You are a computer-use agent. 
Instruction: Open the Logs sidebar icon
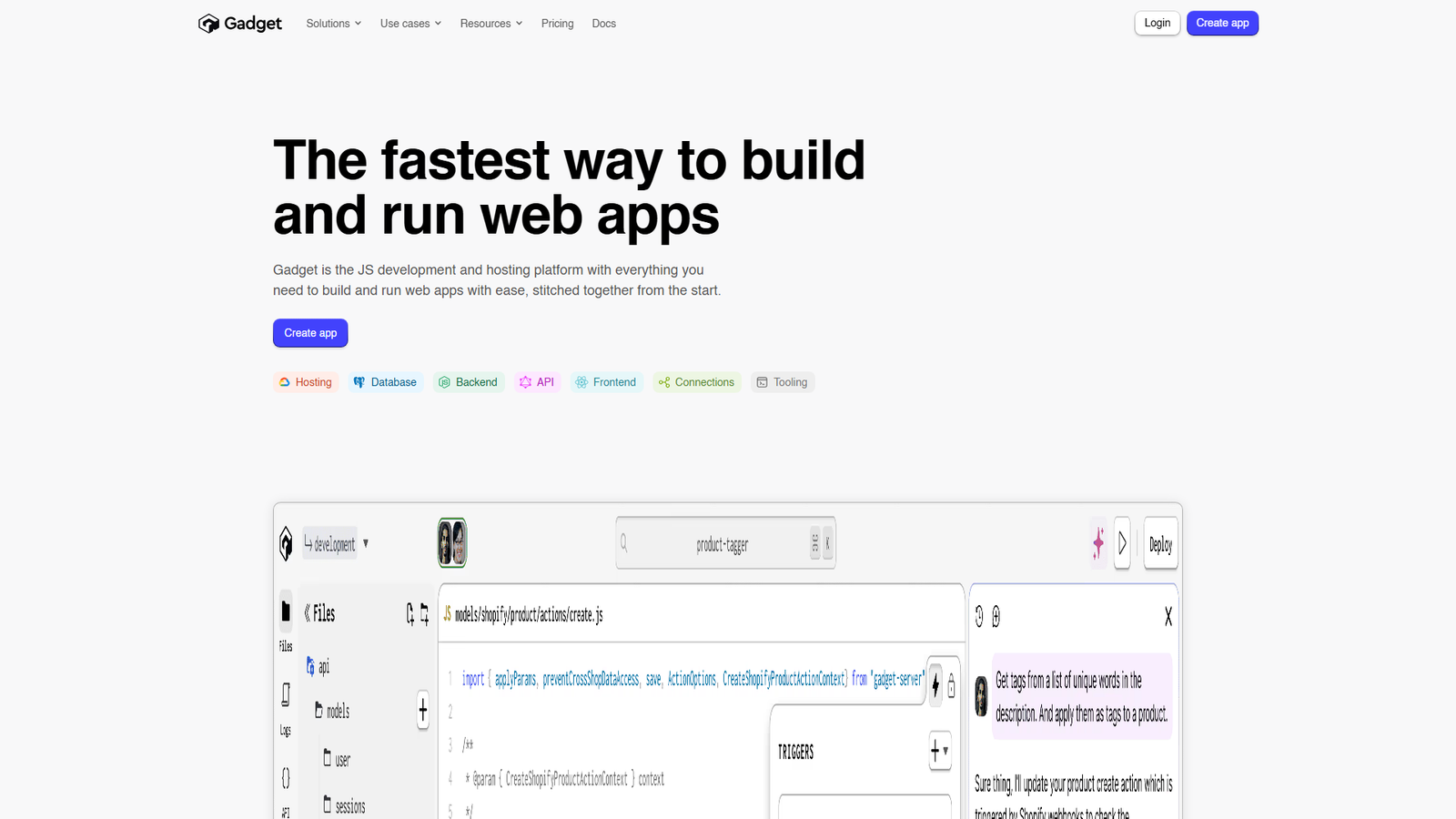click(x=286, y=696)
